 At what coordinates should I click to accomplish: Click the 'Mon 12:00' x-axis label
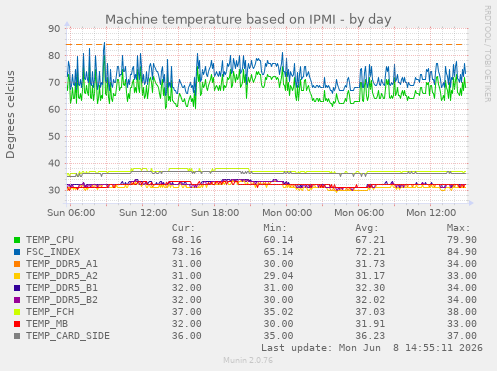[x=431, y=213]
